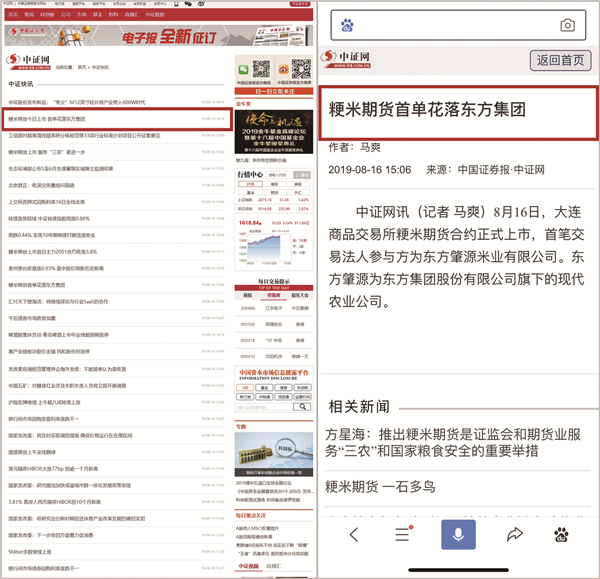Switch to the 新股 tab in 每日交易提示
This screenshot has height=579, width=600.
pyautogui.click(x=248, y=295)
